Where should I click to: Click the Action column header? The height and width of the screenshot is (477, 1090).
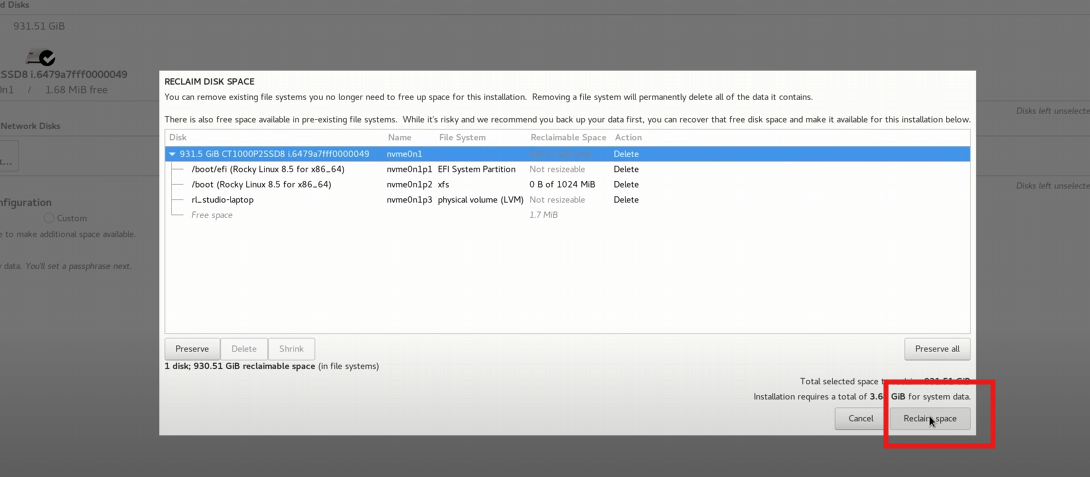pyautogui.click(x=628, y=138)
